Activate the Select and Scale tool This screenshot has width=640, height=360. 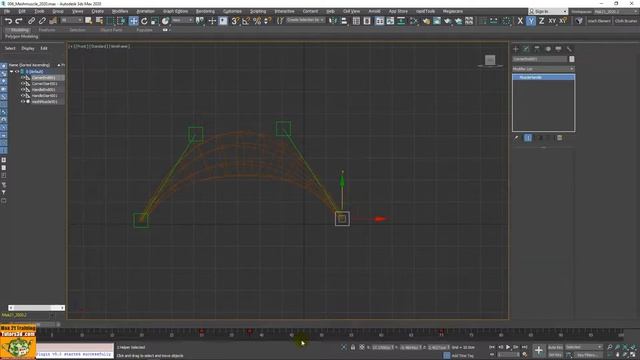(x=155, y=21)
